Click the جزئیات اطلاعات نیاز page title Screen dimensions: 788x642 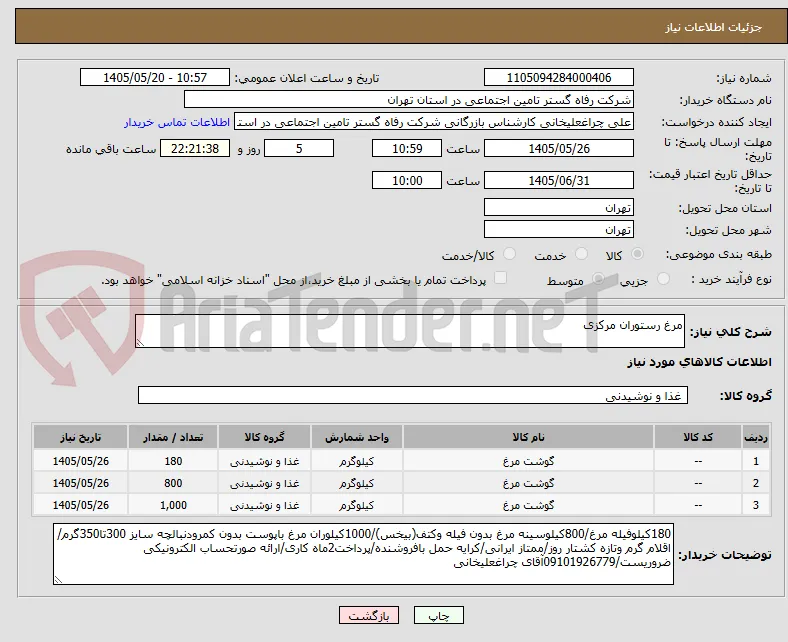tap(714, 27)
